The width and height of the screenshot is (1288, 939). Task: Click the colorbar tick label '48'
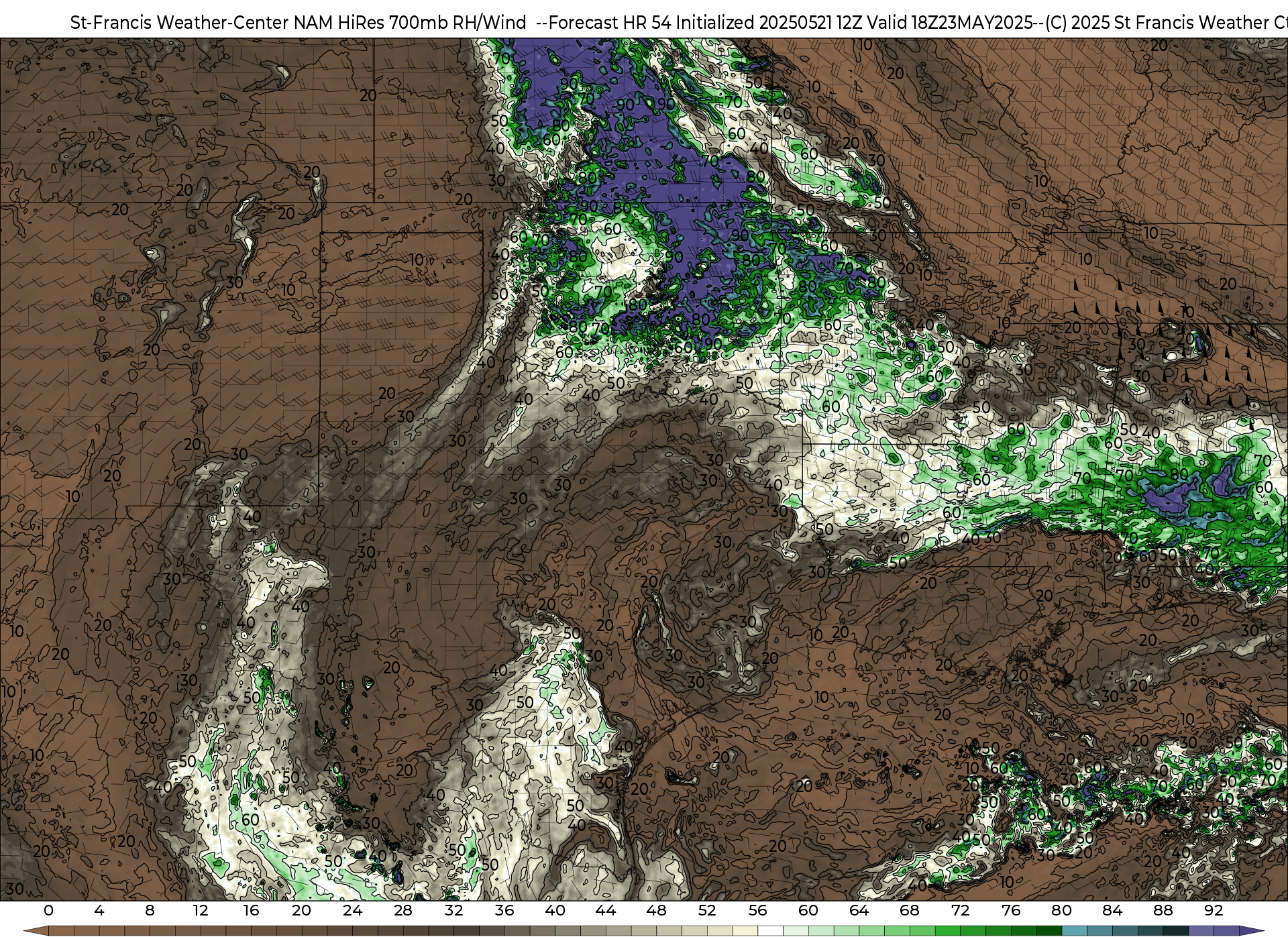point(656,910)
